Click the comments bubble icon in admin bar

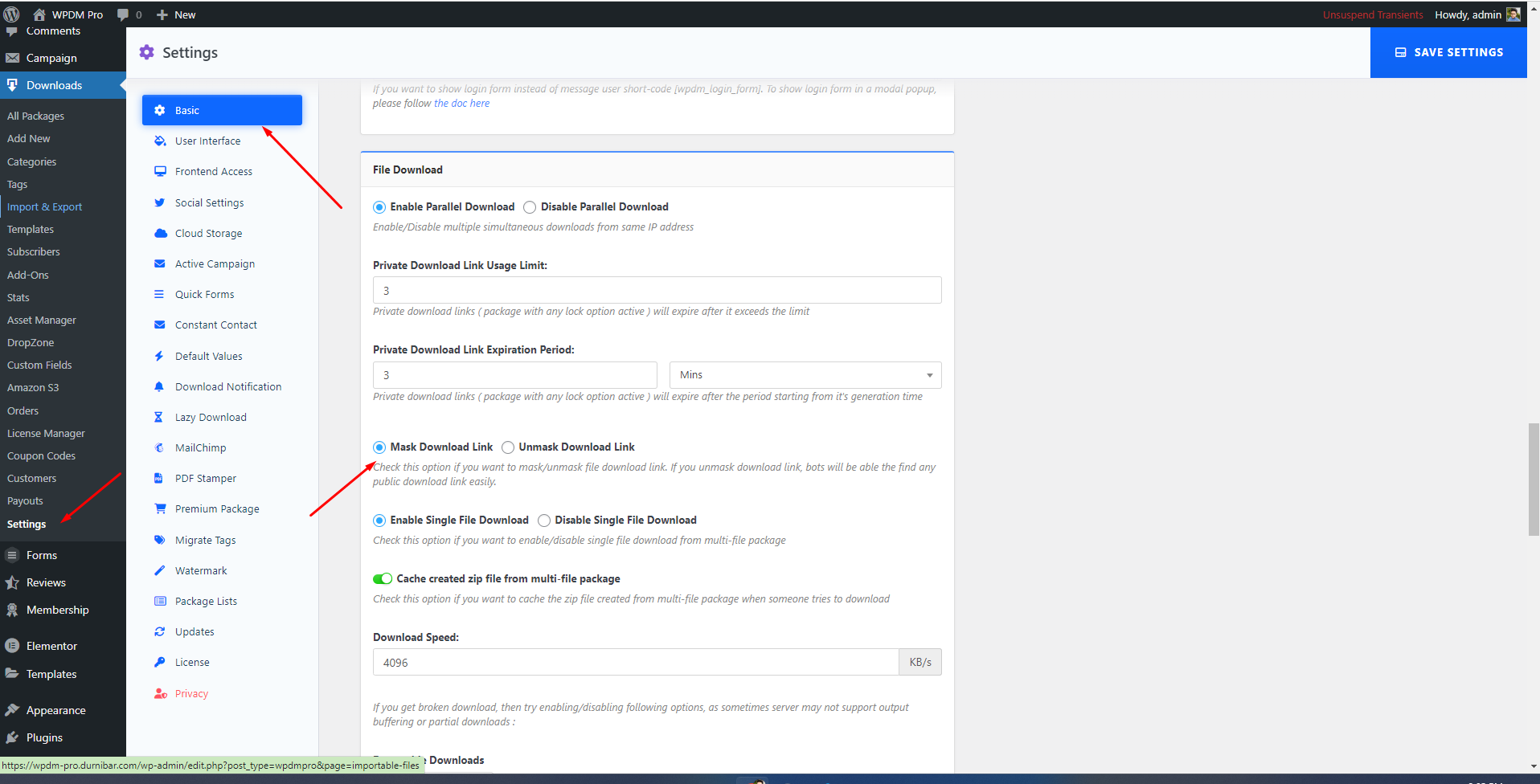coord(123,14)
